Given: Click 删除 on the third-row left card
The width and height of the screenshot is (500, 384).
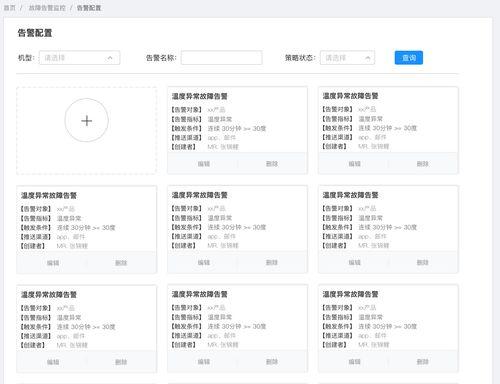Looking at the screenshot, I should (121, 362).
